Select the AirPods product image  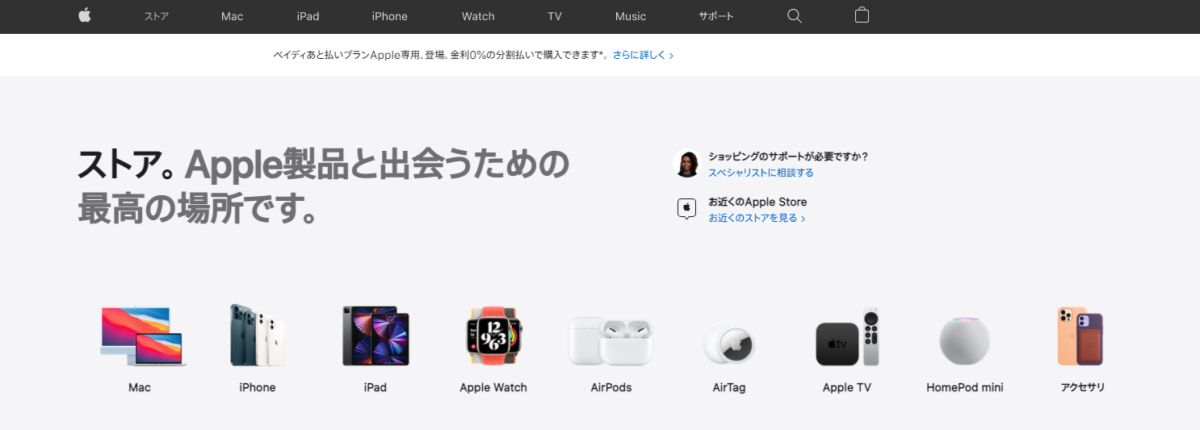[611, 340]
